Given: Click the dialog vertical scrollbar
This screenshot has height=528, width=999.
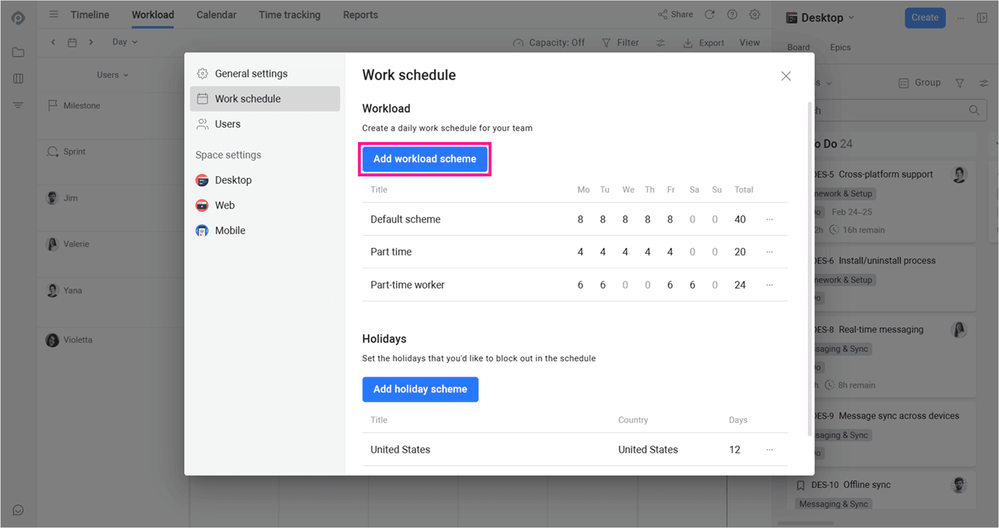Looking at the screenshot, I should click(x=810, y=268).
